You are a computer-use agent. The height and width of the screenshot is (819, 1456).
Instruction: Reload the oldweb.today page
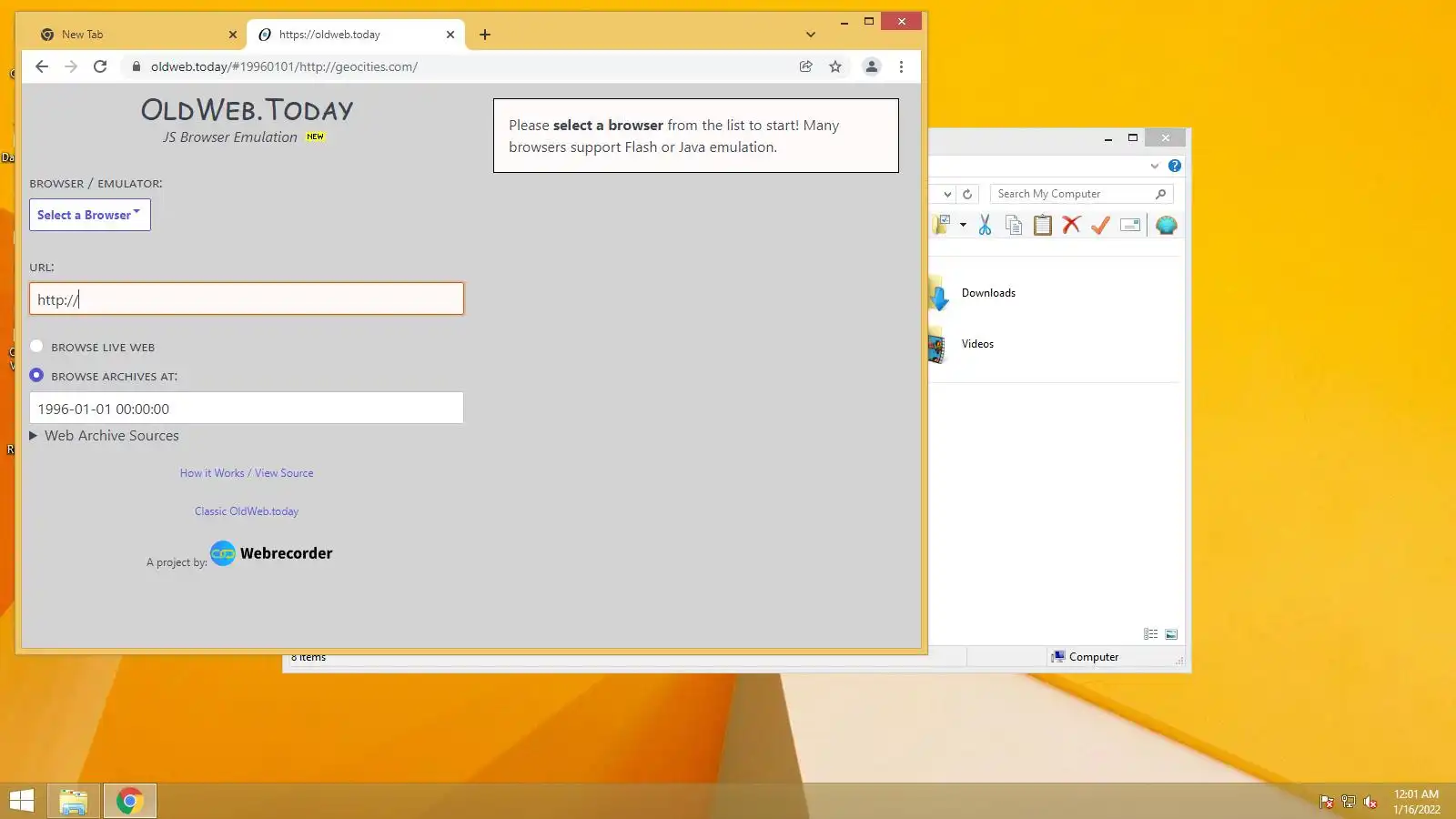[100, 66]
